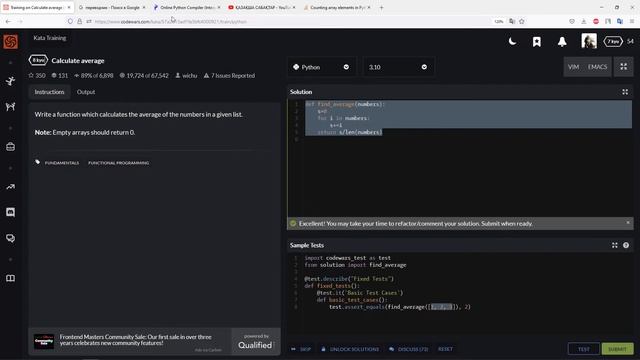Open the briefcase sidebar icon
Viewport: 640px width, 360px height.
[11, 147]
